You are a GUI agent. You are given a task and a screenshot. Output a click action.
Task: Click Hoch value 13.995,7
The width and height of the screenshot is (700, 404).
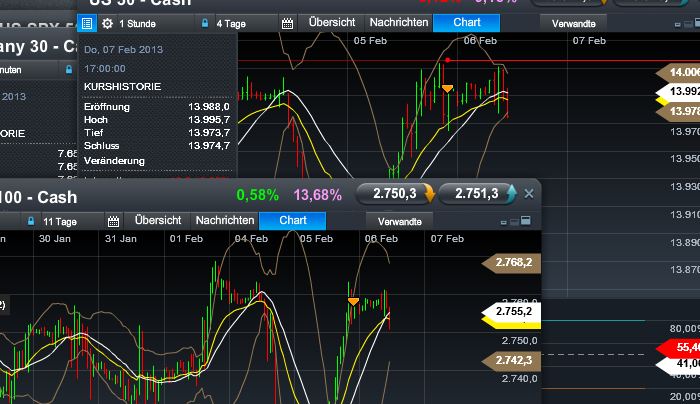click(208, 120)
